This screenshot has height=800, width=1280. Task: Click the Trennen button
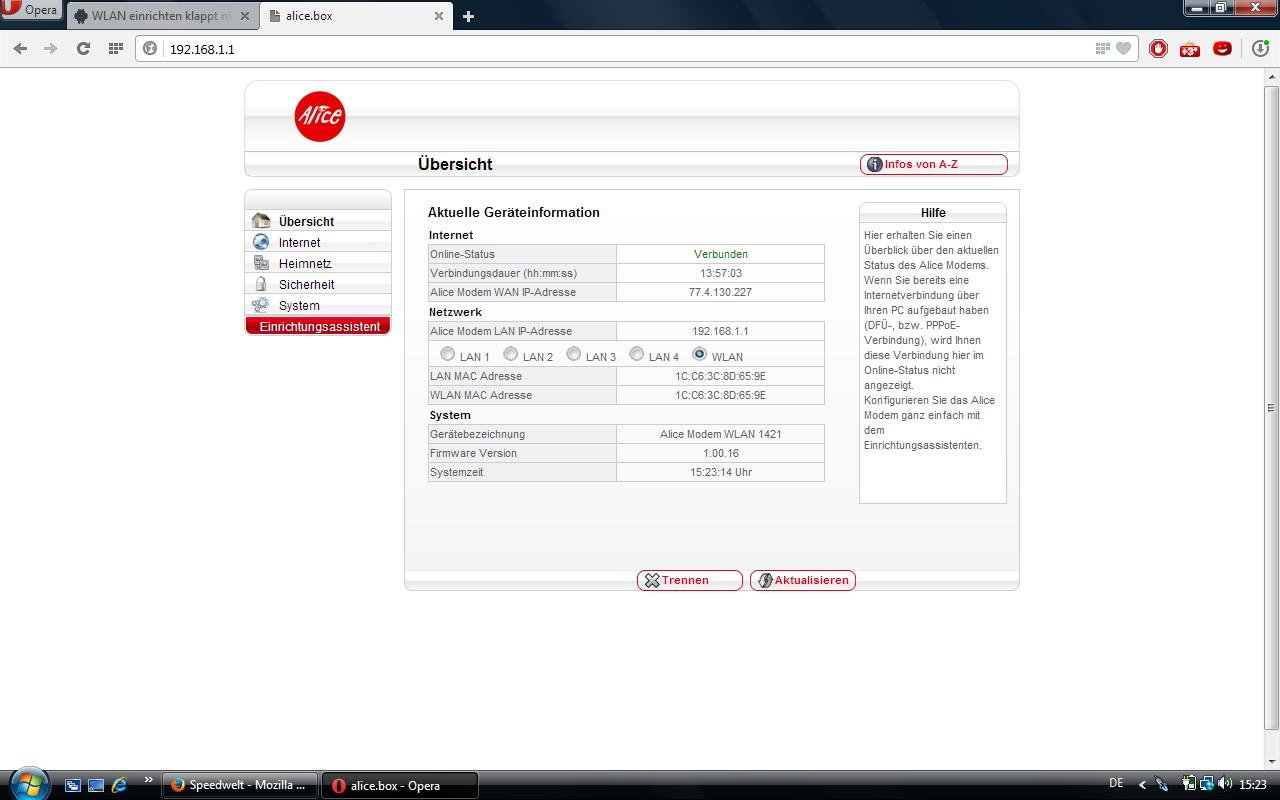(x=689, y=580)
